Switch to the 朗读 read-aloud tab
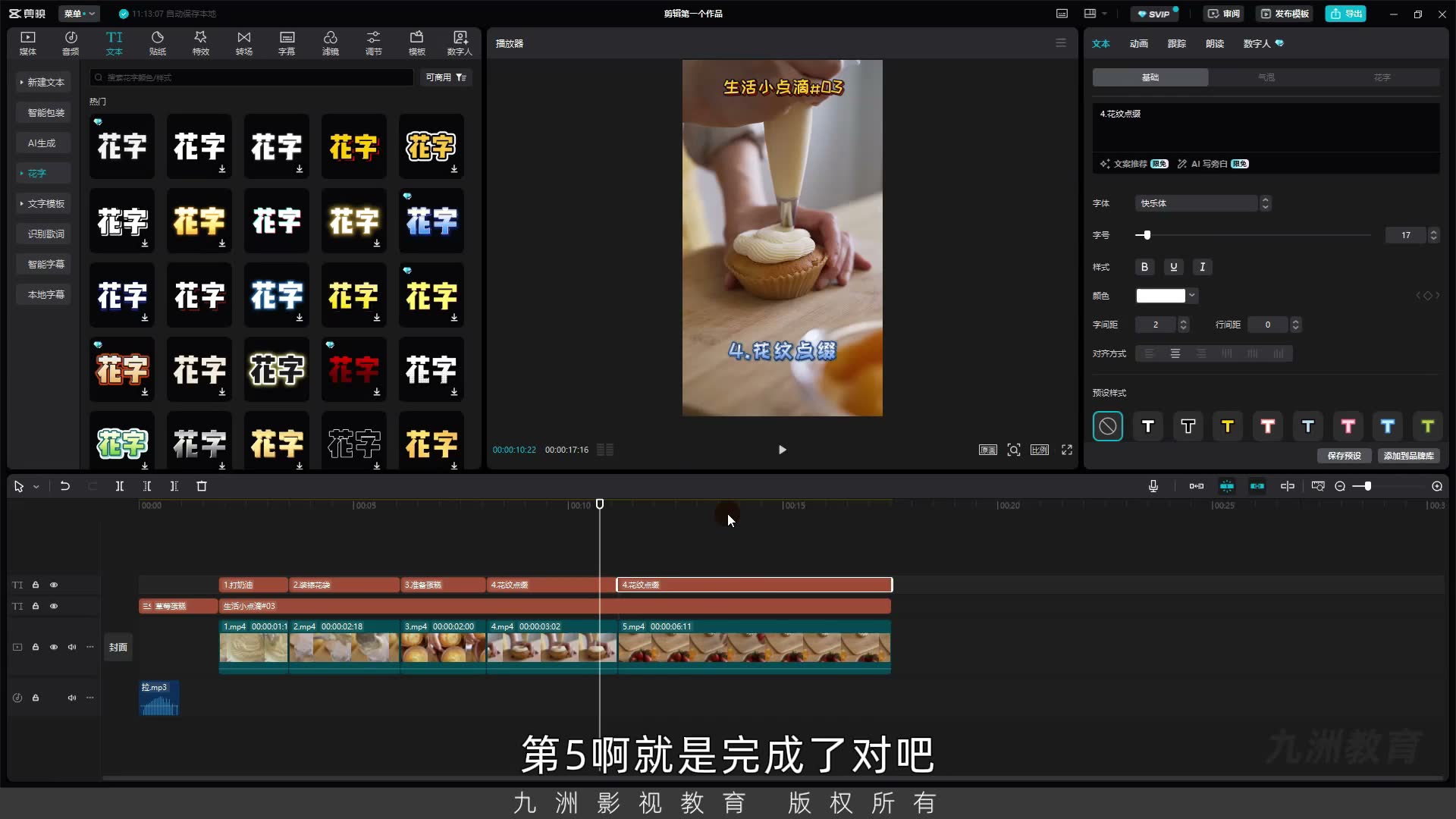Viewport: 1456px width, 819px height. (x=1215, y=43)
